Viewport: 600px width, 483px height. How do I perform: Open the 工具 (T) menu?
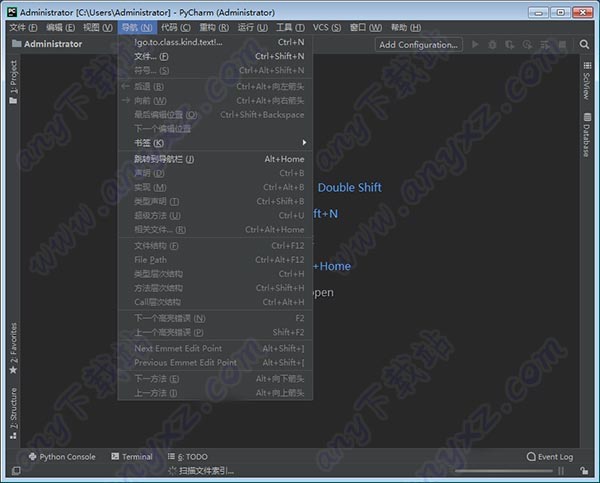coord(290,28)
